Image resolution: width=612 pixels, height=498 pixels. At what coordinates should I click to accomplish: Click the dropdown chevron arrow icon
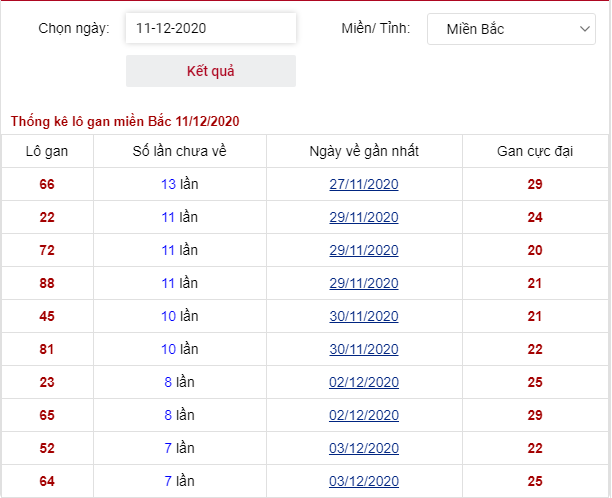click(x=584, y=29)
